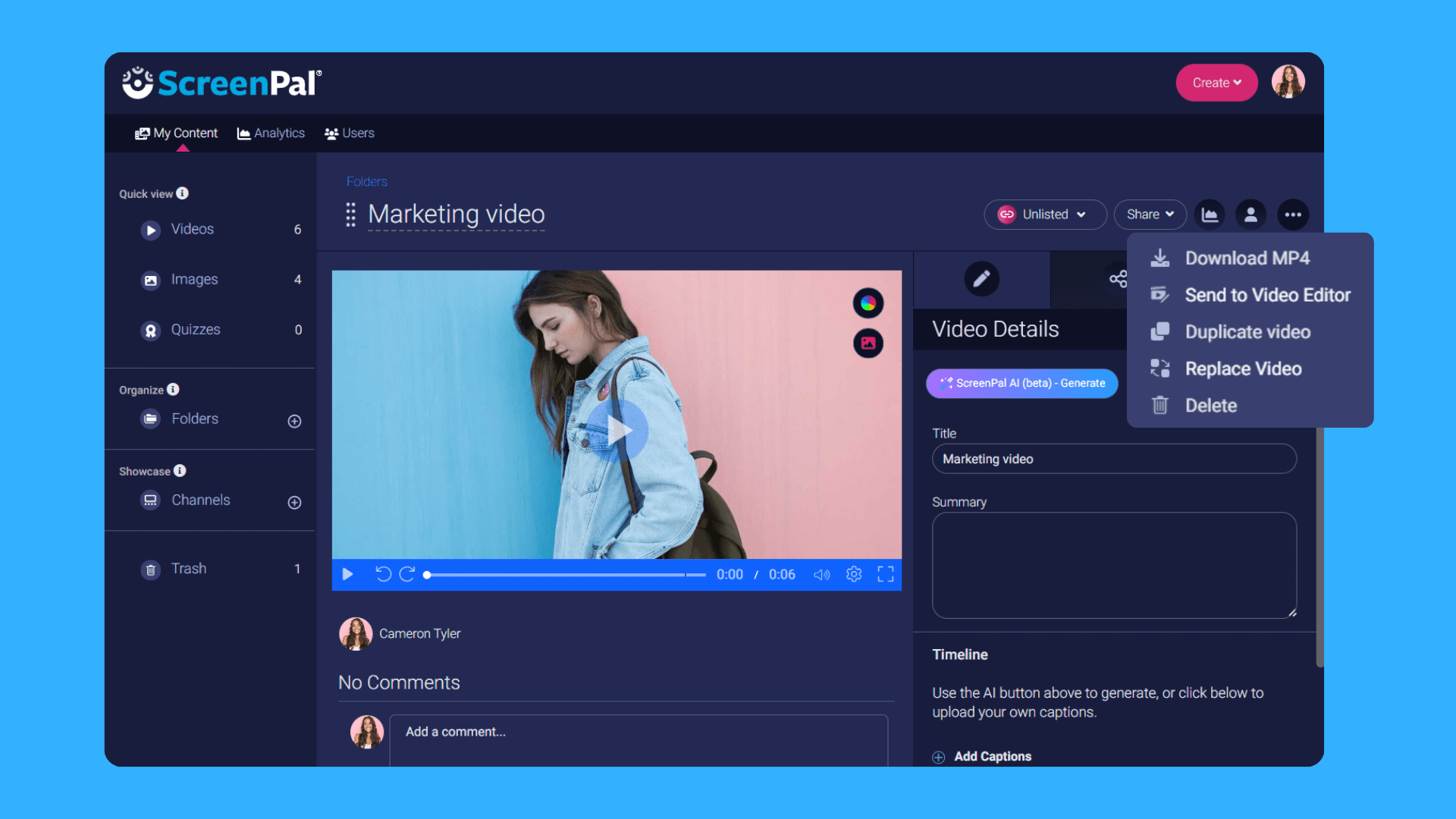Click the ScreenPal logo
1456x819 pixels.
pyautogui.click(x=222, y=83)
